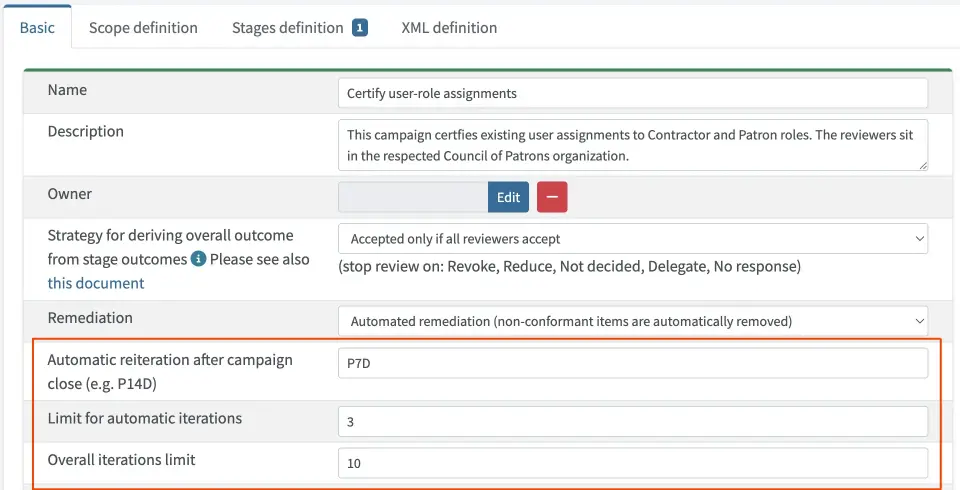960x490 pixels.
Task: Focus the Limit for automatic iterations field
Action: 633,422
